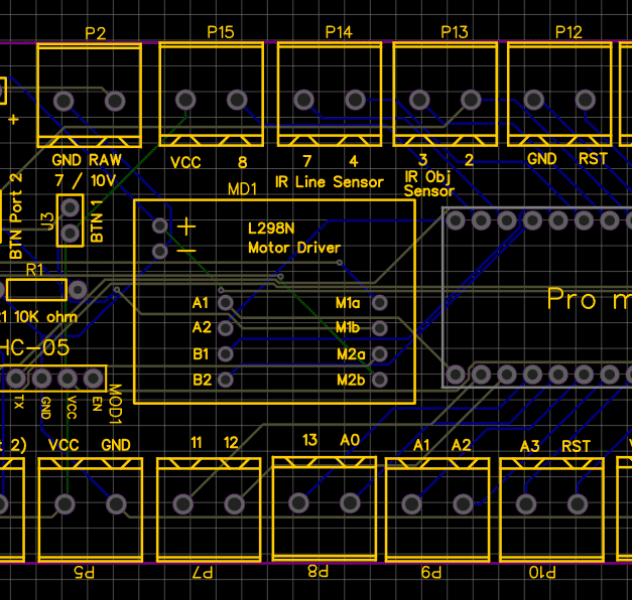Select the P15 reference label

click(x=220, y=32)
